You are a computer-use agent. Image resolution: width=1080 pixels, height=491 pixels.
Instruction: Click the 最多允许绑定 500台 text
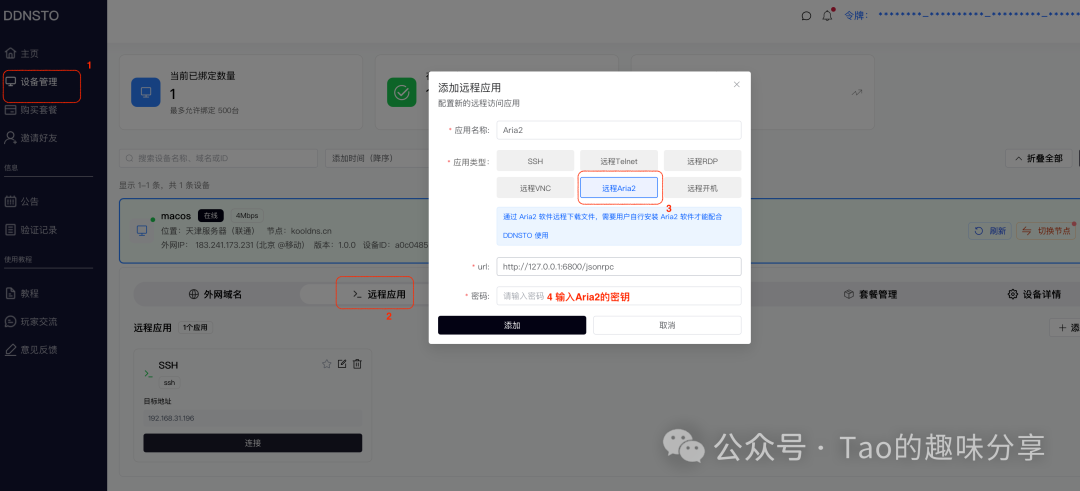[205, 110]
